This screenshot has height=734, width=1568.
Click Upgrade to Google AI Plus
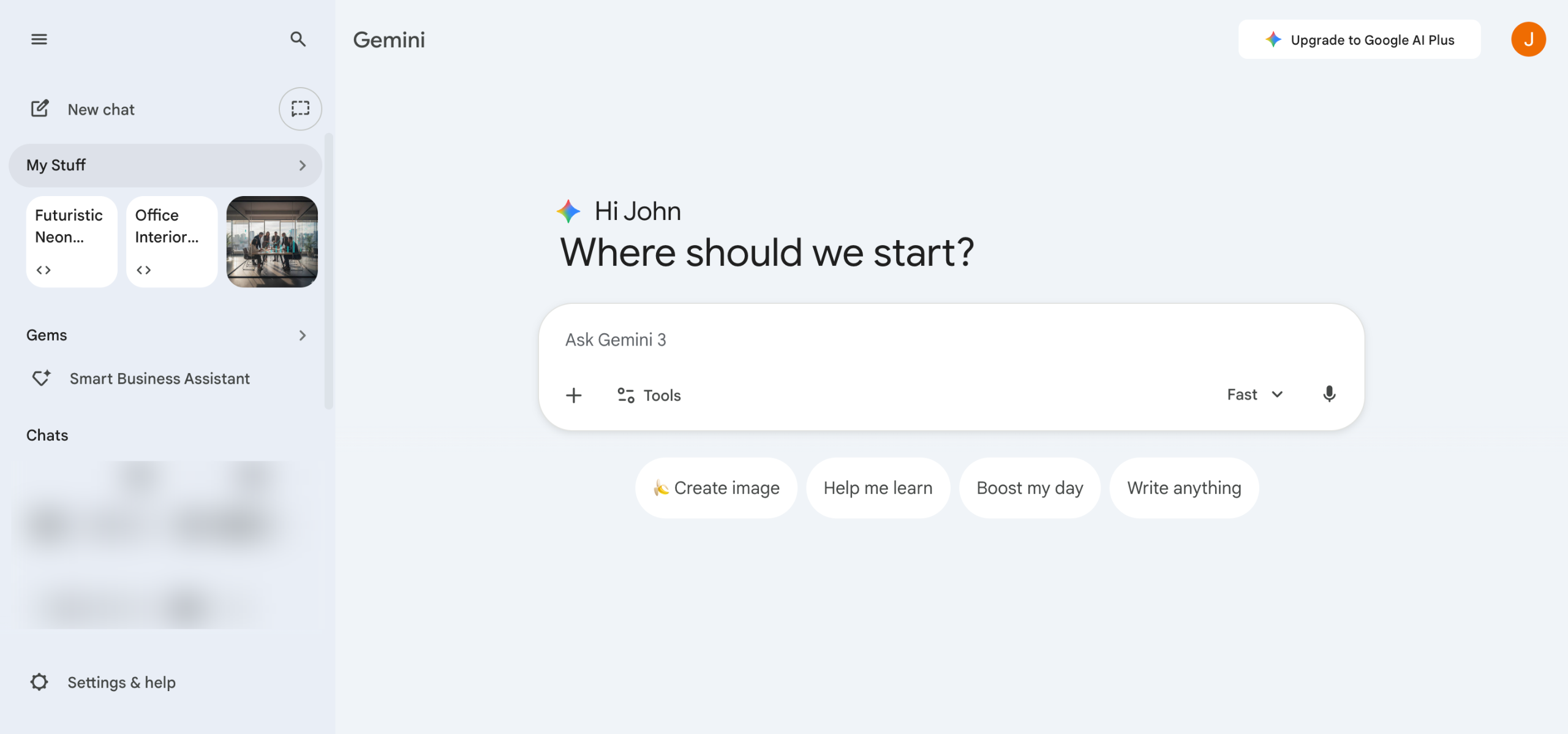(x=1359, y=40)
